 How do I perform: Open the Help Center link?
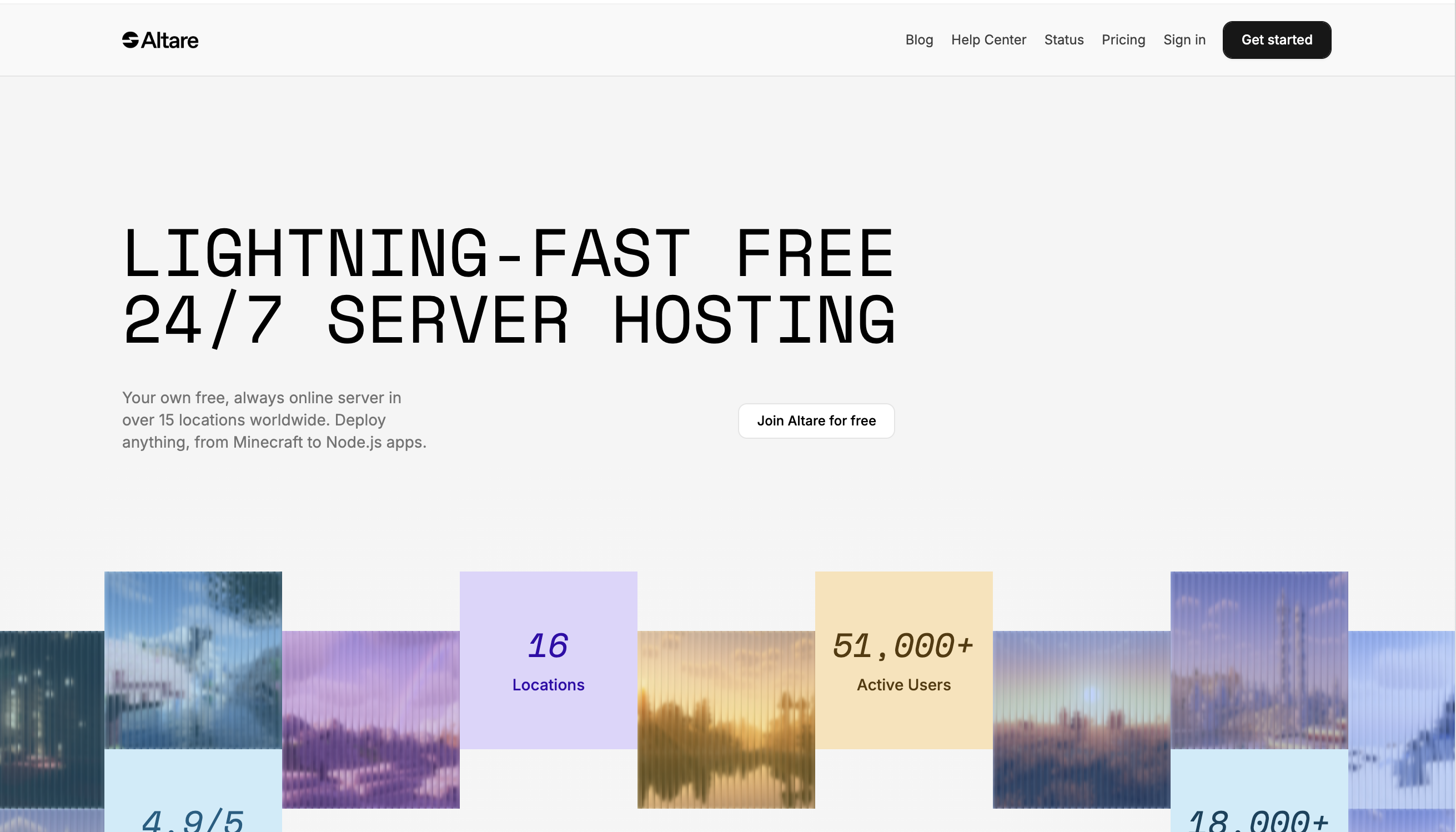coord(988,40)
